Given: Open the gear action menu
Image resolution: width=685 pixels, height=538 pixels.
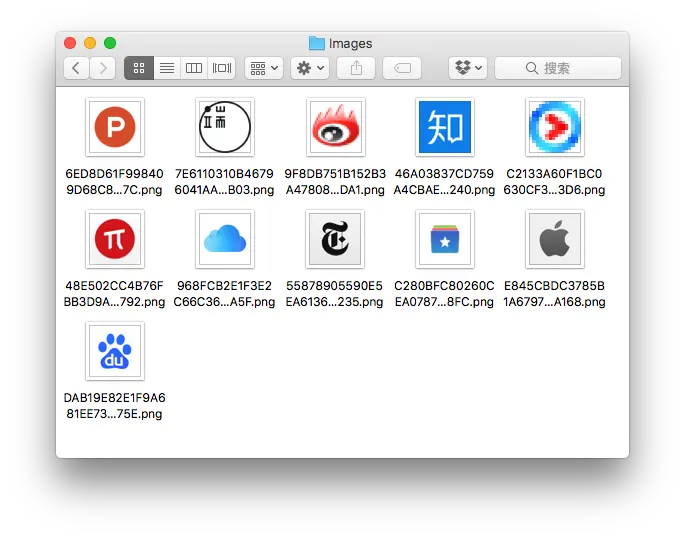Looking at the screenshot, I should [310, 68].
